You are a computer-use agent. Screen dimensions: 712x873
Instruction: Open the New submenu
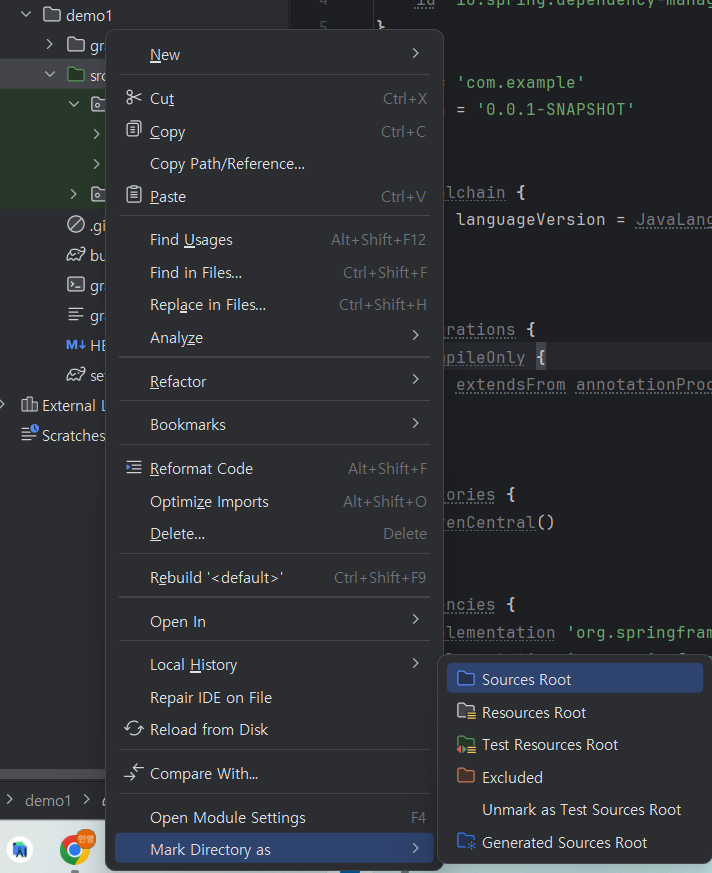pyautogui.click(x=274, y=55)
